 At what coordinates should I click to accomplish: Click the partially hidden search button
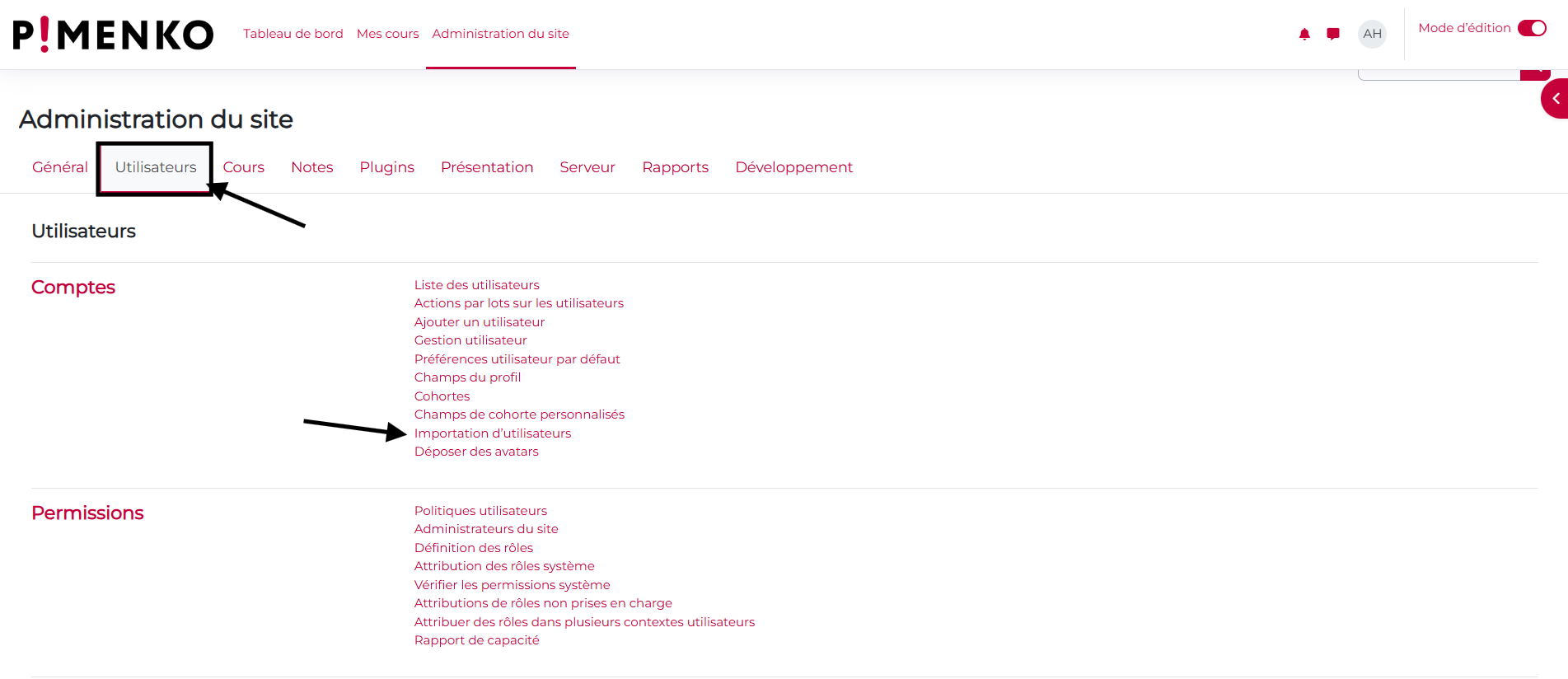[1534, 75]
